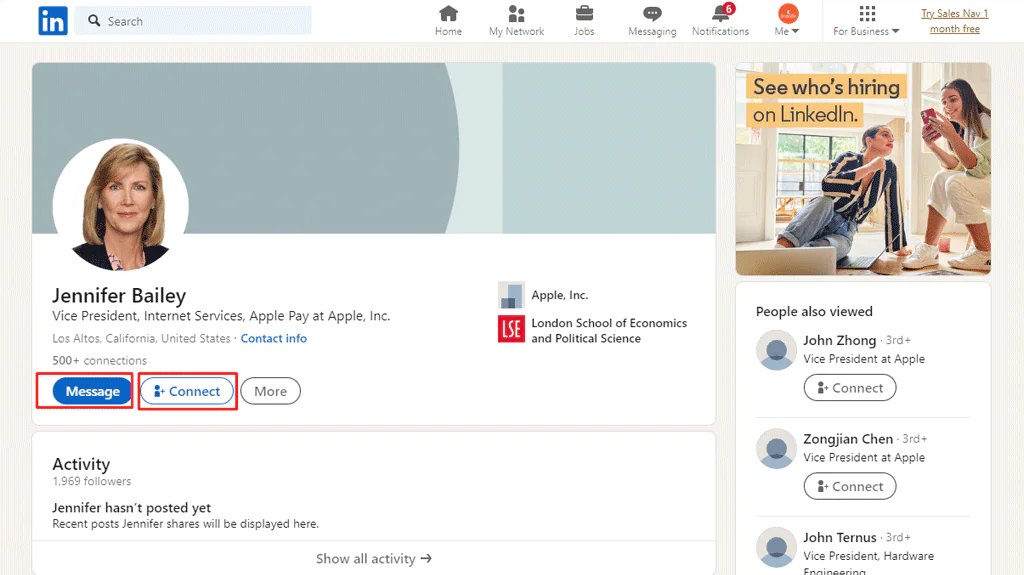The height and width of the screenshot is (575, 1024).
Task: Click Vice President, Internet Services headline text
Action: point(221,316)
